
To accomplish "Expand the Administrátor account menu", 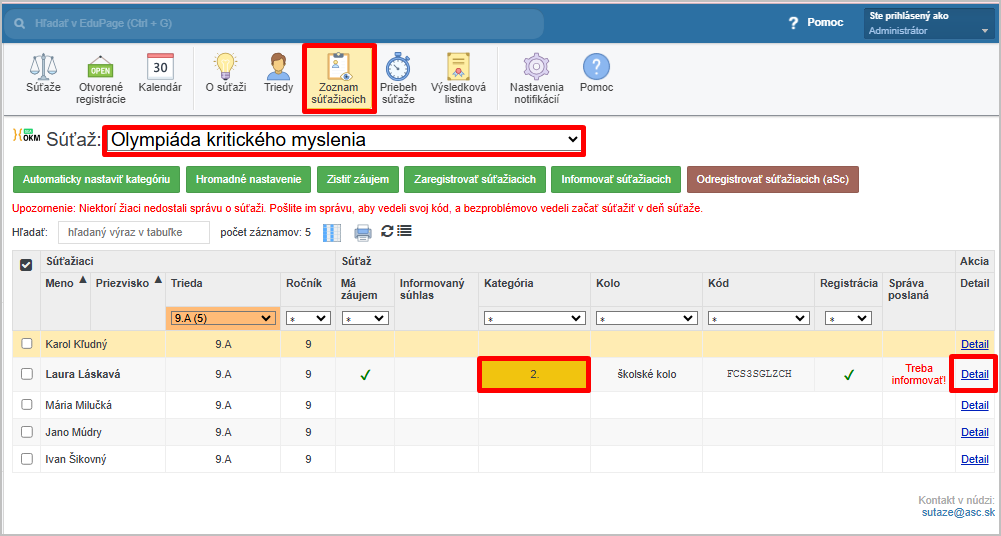I will tap(928, 23).
